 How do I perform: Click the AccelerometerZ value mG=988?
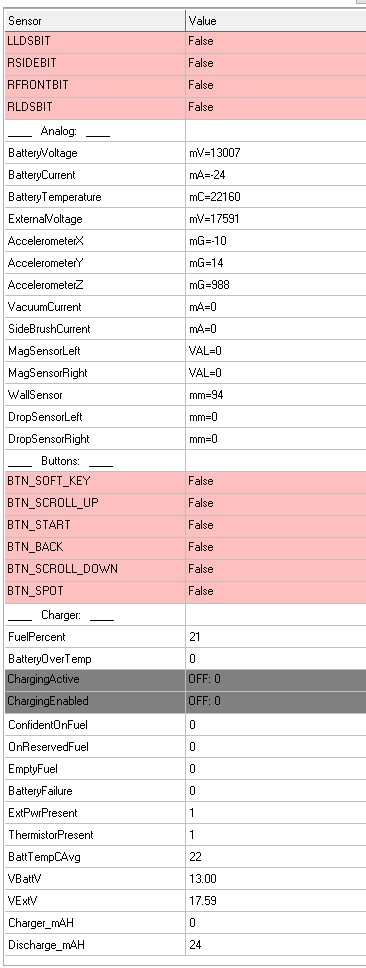click(210, 285)
